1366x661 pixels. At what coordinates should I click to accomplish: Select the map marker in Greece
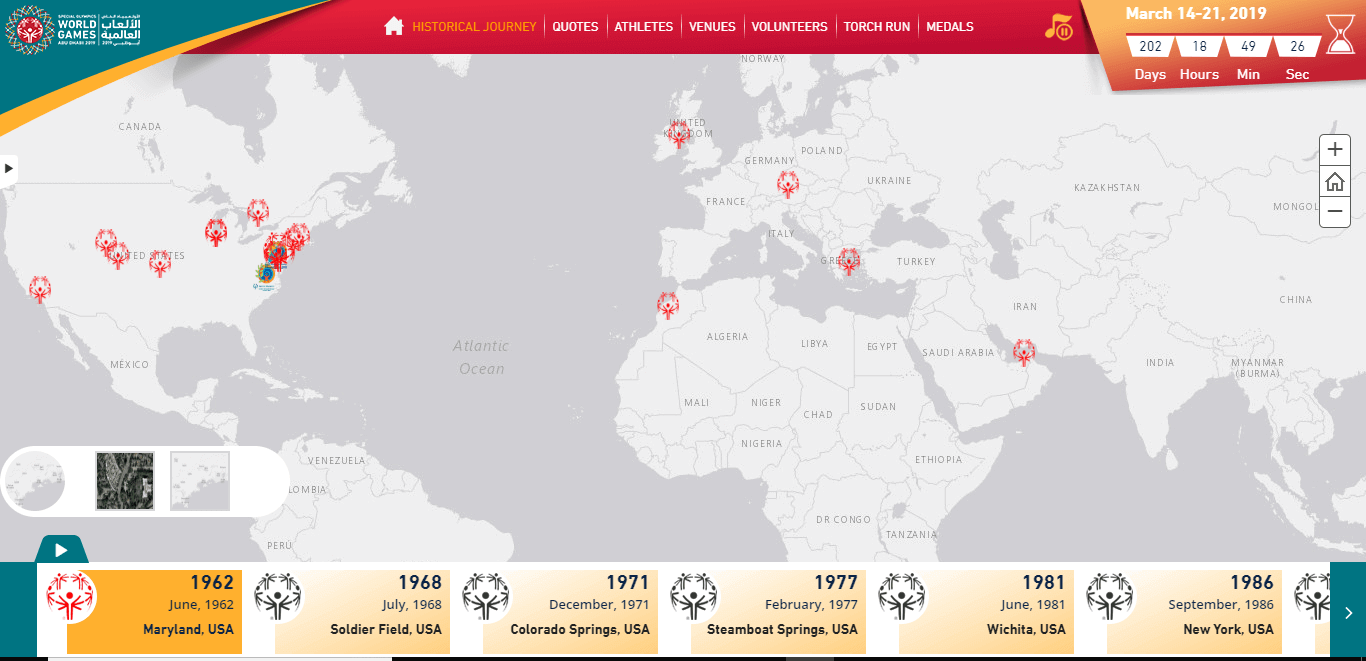pos(849,261)
